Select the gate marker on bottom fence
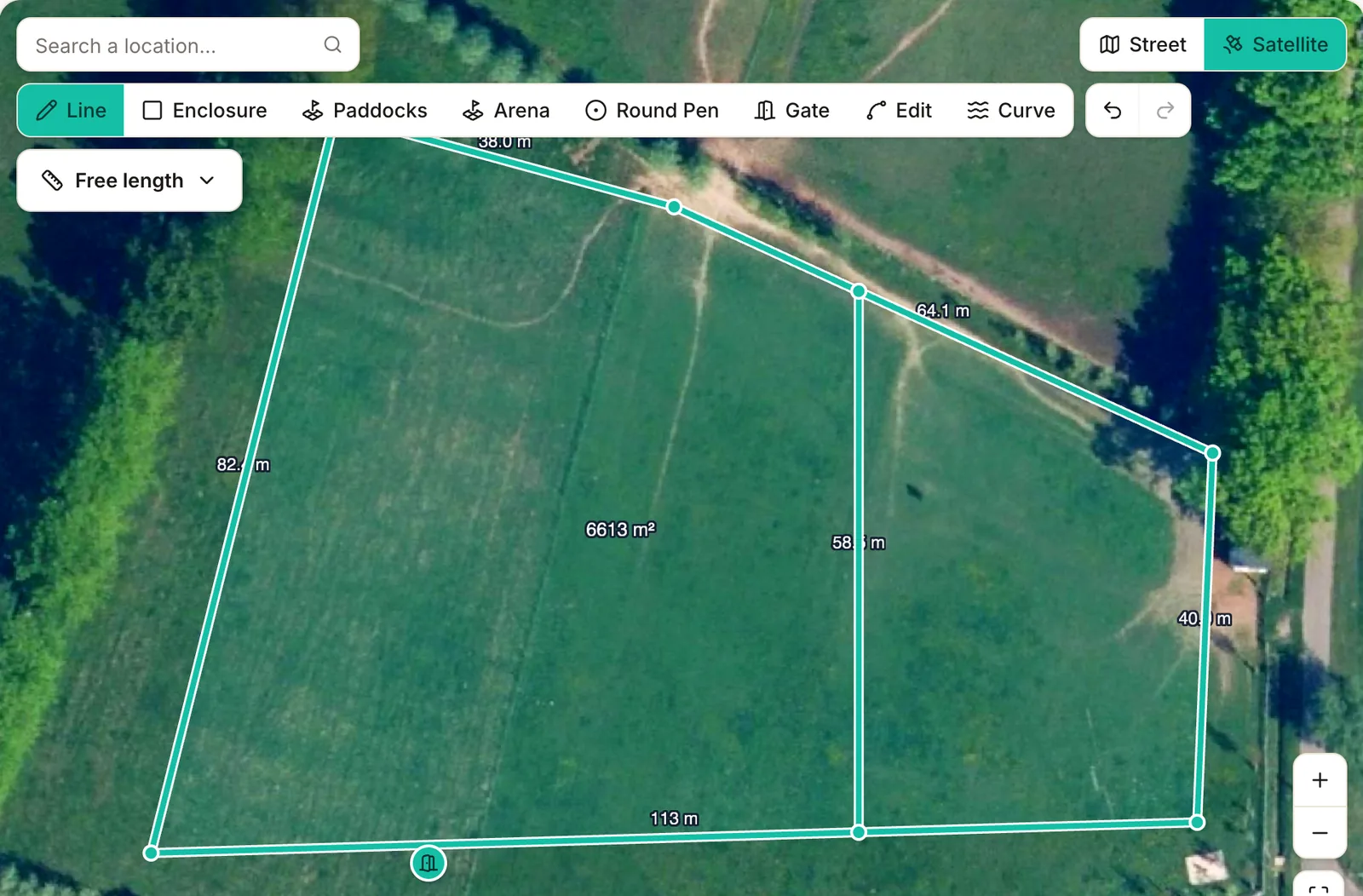The image size is (1363, 896). (x=428, y=863)
